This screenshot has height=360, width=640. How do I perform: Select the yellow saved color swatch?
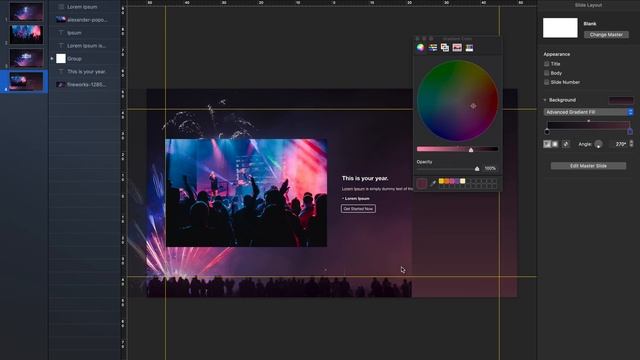pos(441,181)
